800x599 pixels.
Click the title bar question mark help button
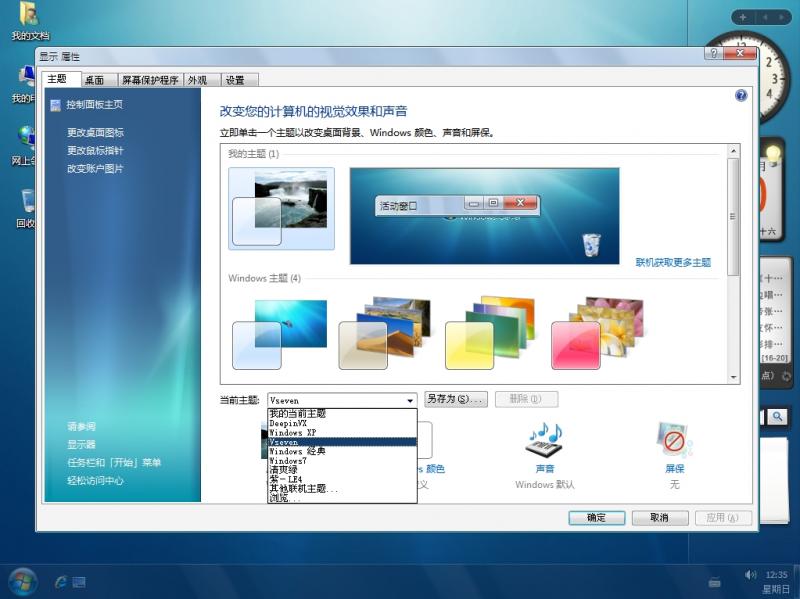[714, 53]
